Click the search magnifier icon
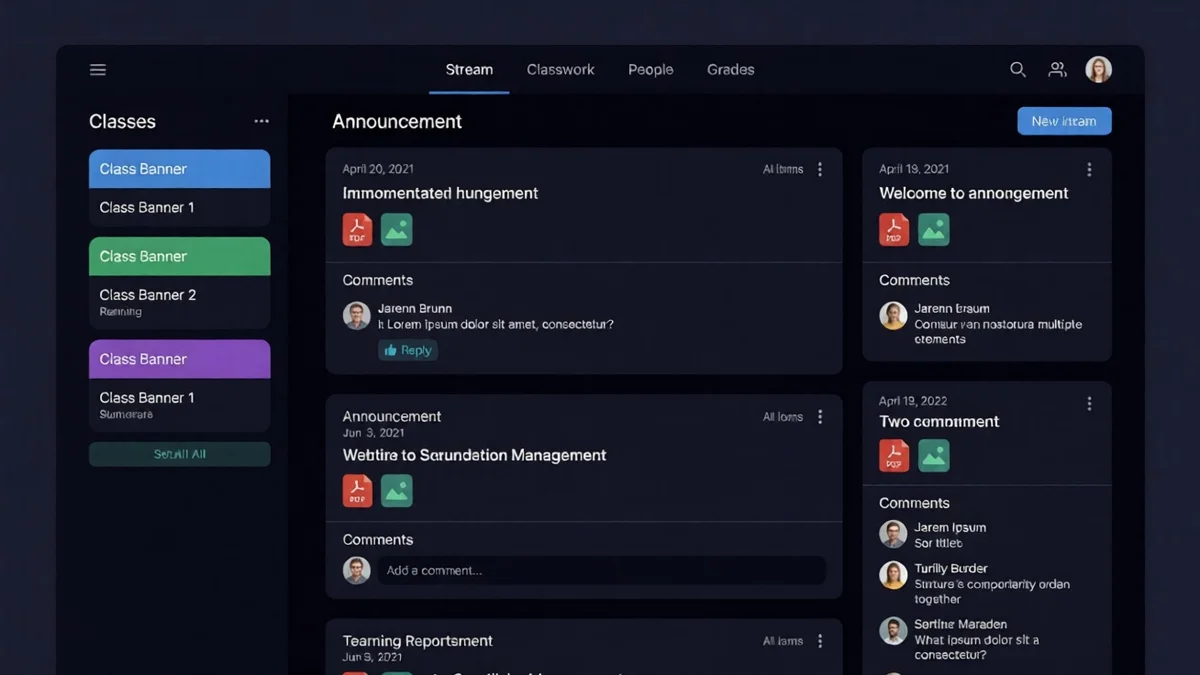 click(1018, 70)
